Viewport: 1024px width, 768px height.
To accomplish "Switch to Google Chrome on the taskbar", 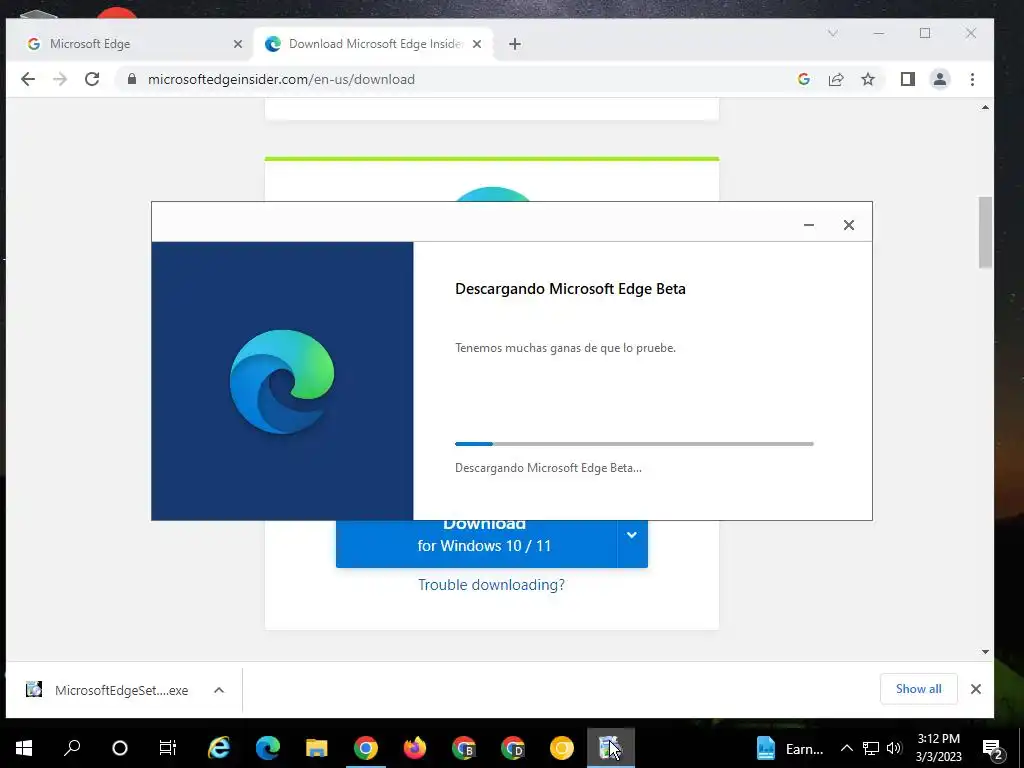I will click(x=366, y=748).
